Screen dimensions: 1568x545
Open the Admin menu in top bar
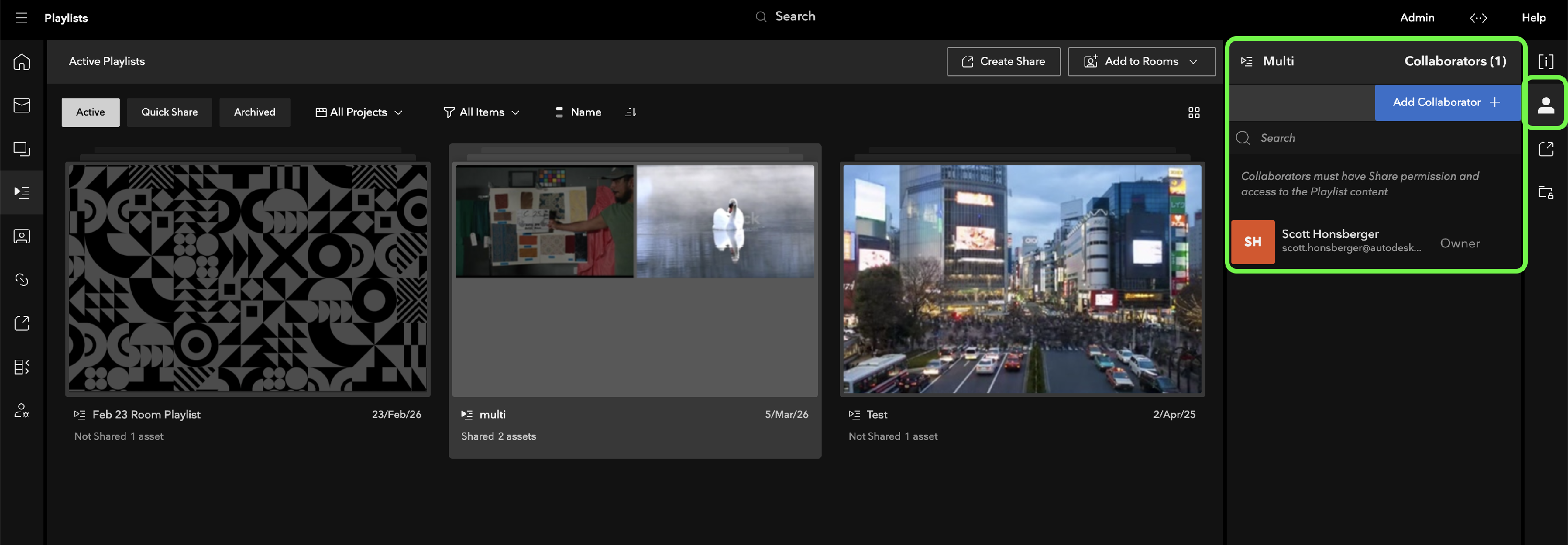(1416, 18)
